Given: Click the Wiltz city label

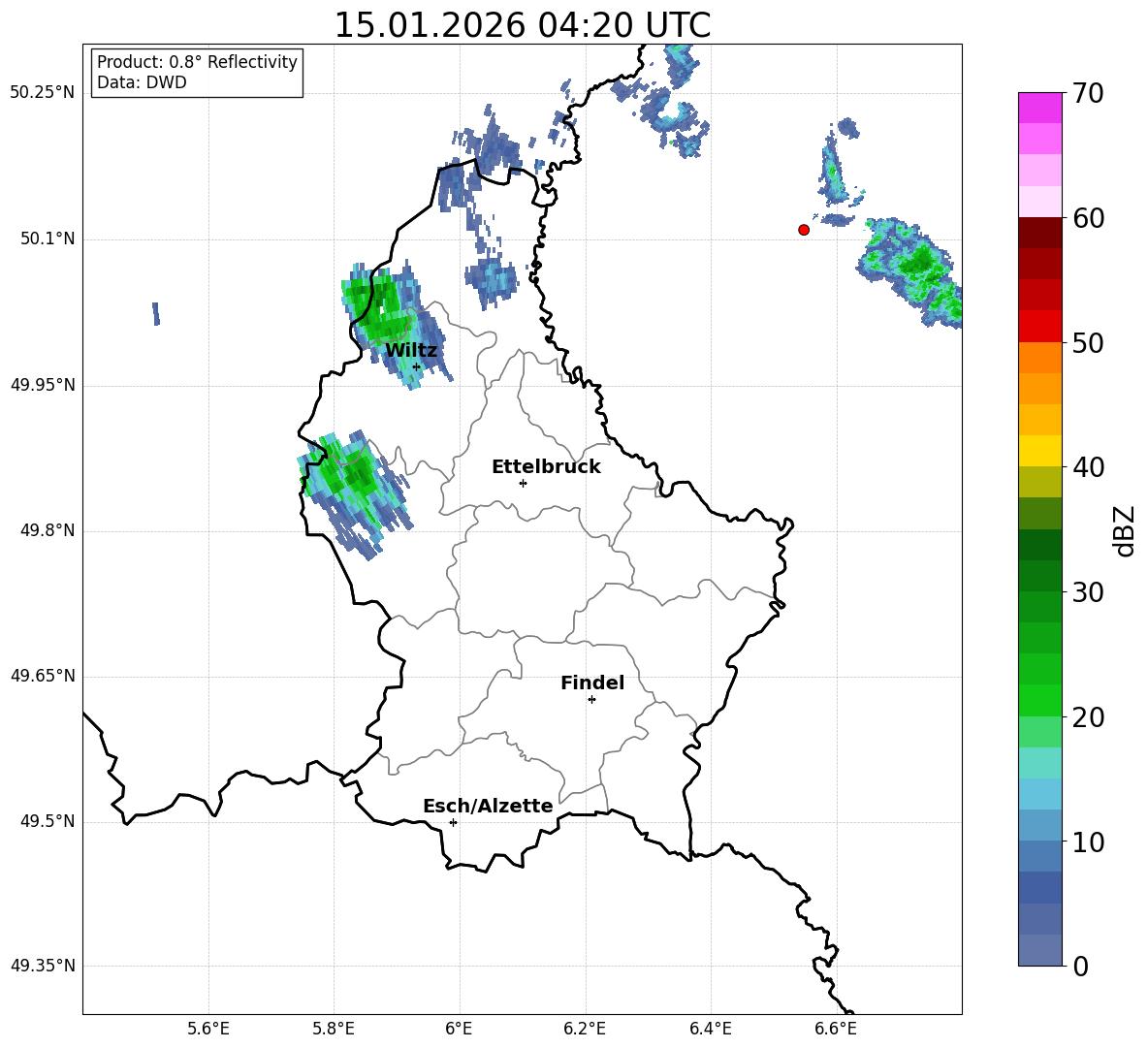Looking at the screenshot, I should 411,351.
